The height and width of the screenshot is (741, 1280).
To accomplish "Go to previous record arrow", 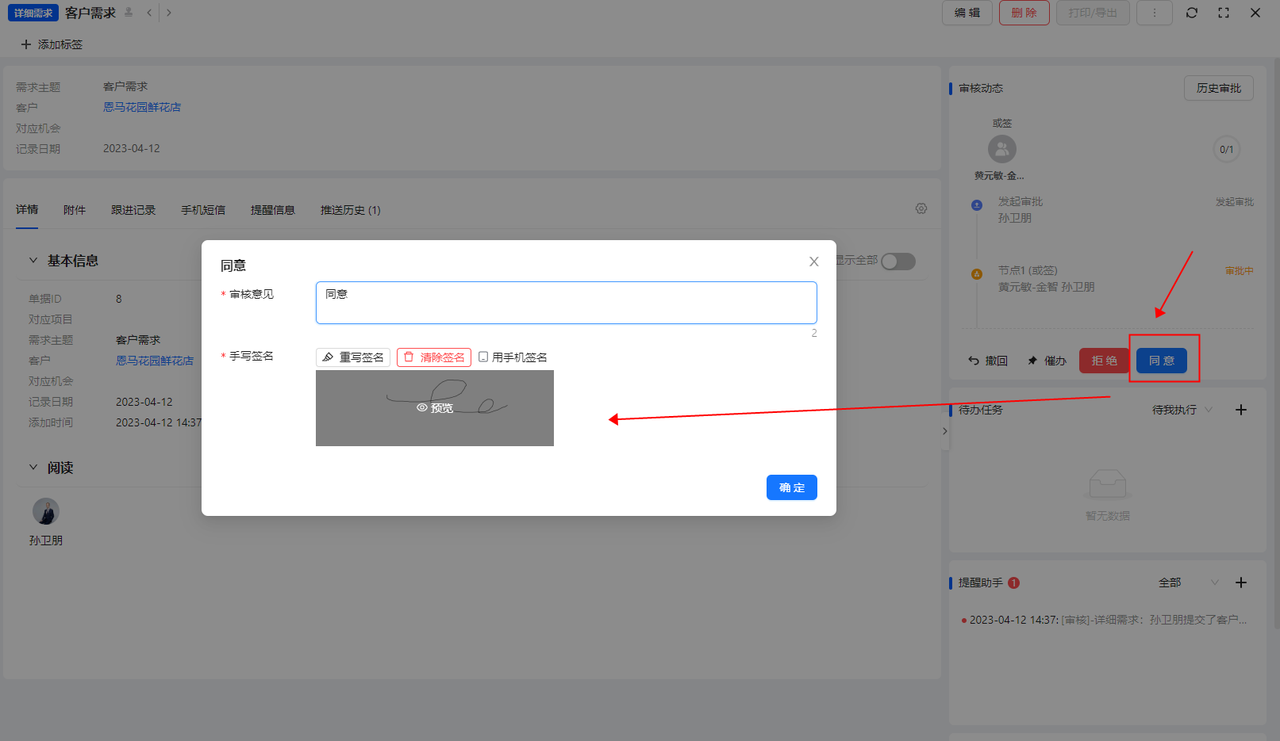I will click(149, 13).
